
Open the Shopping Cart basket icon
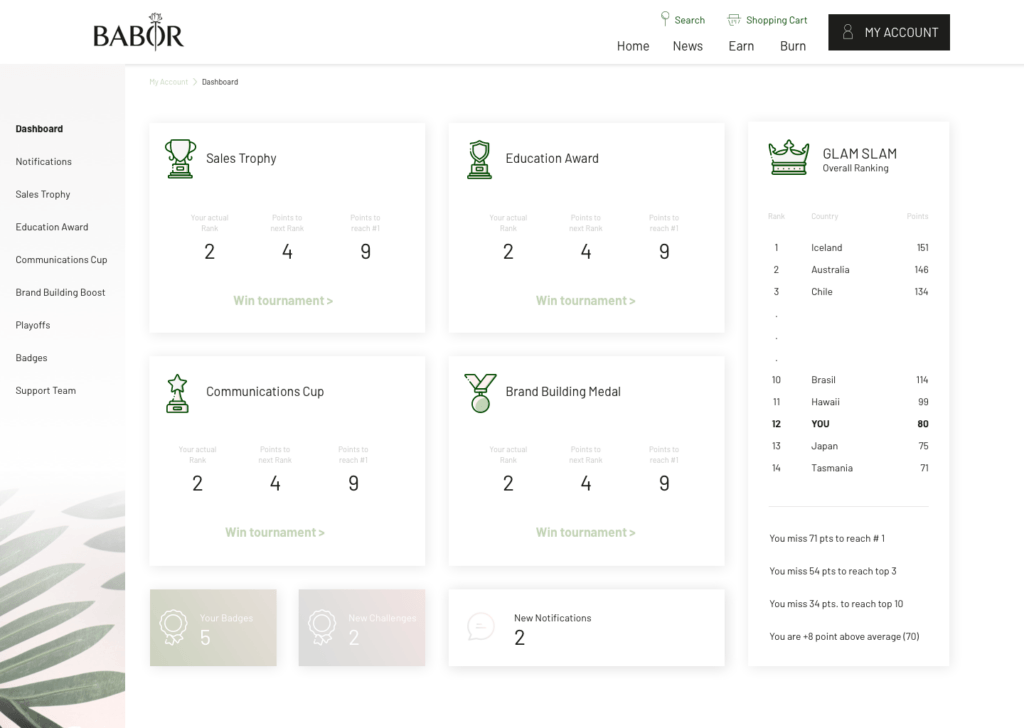(734, 20)
